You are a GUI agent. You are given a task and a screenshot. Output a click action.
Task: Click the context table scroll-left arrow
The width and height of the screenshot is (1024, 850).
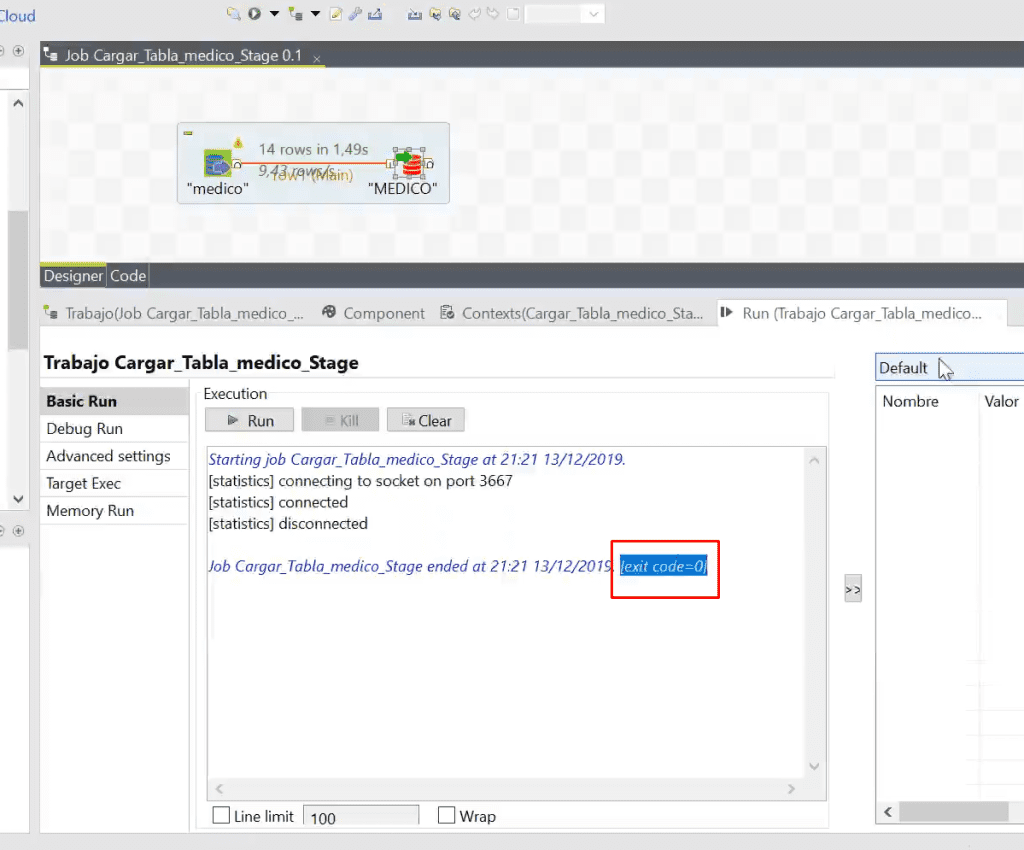click(x=888, y=812)
